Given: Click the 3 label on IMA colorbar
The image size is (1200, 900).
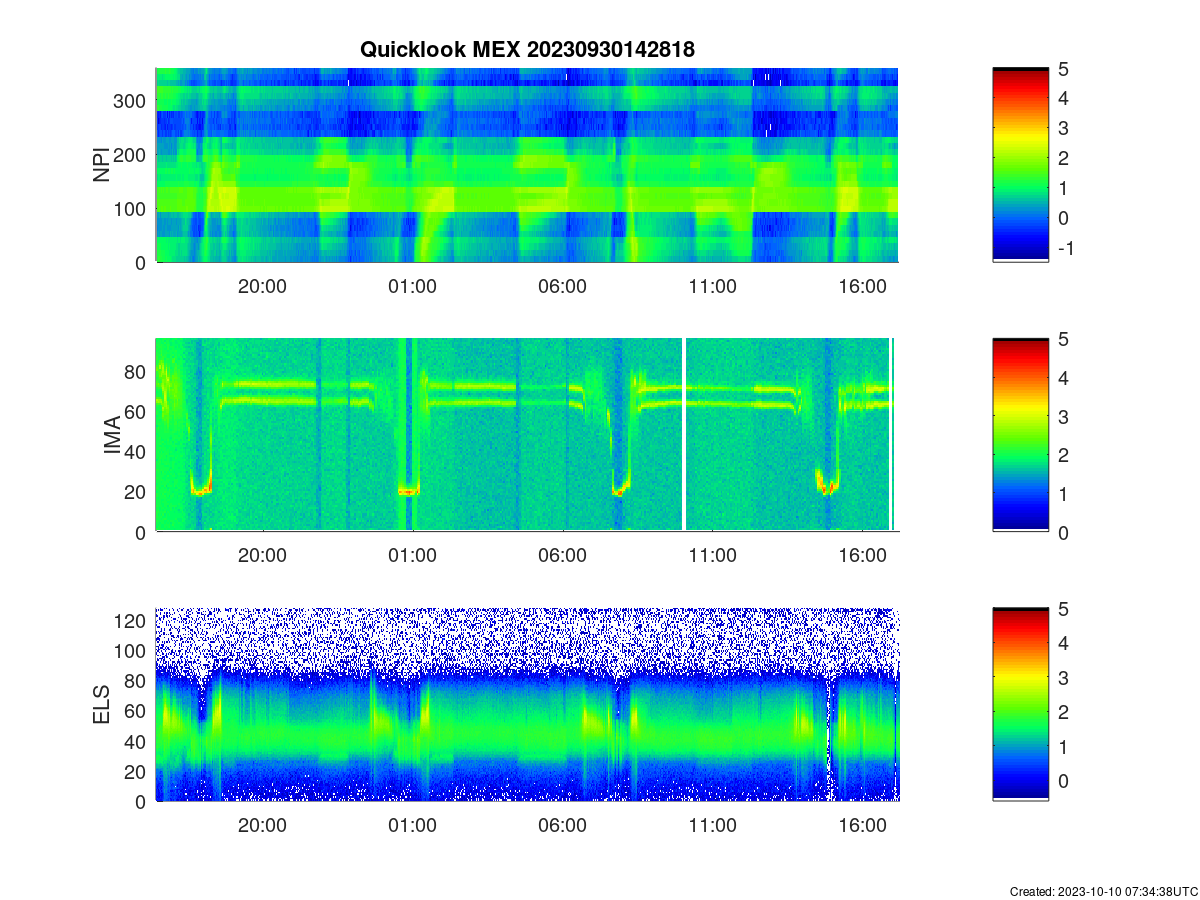Looking at the screenshot, I should 1063,416.
